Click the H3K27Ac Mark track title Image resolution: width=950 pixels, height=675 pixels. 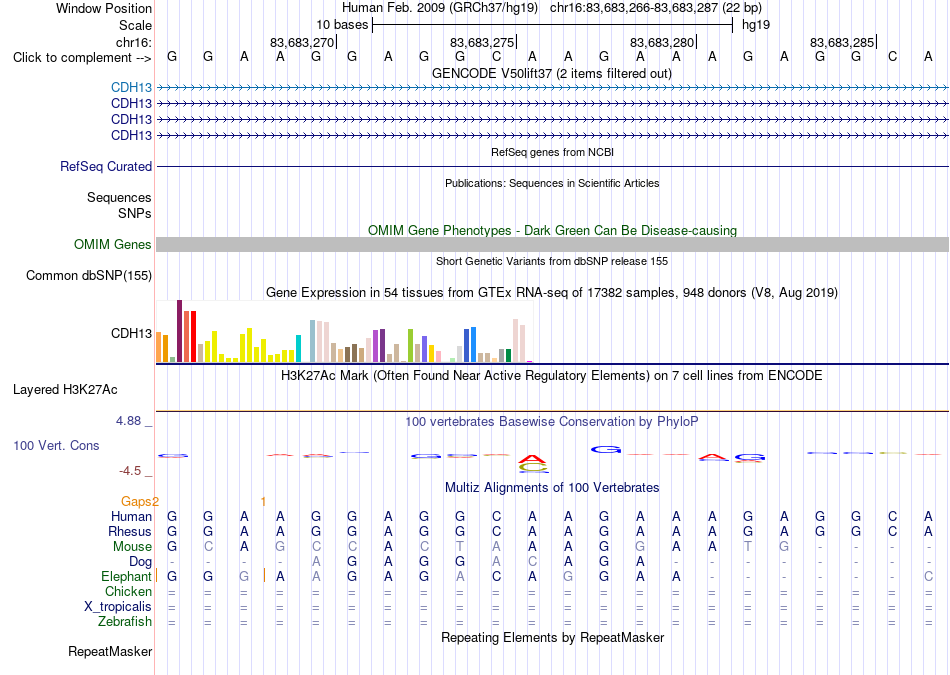click(552, 375)
